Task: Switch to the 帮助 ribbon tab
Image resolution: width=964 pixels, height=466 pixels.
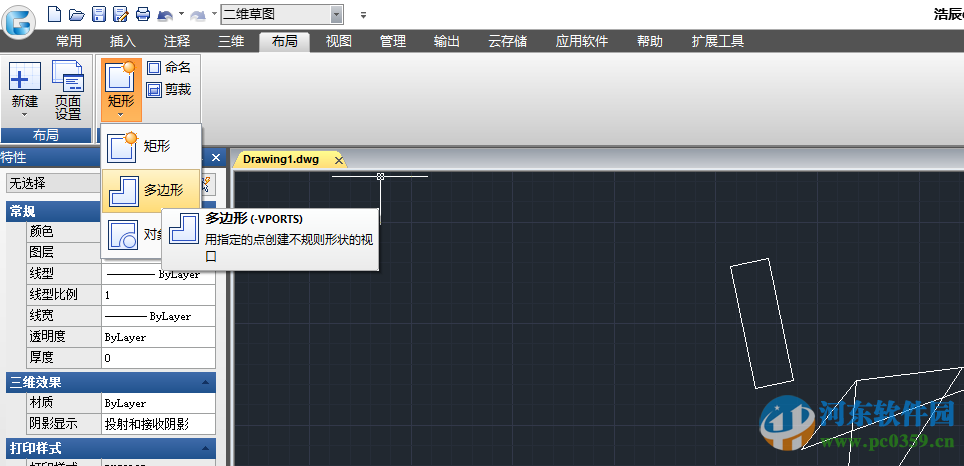Action: (650, 41)
